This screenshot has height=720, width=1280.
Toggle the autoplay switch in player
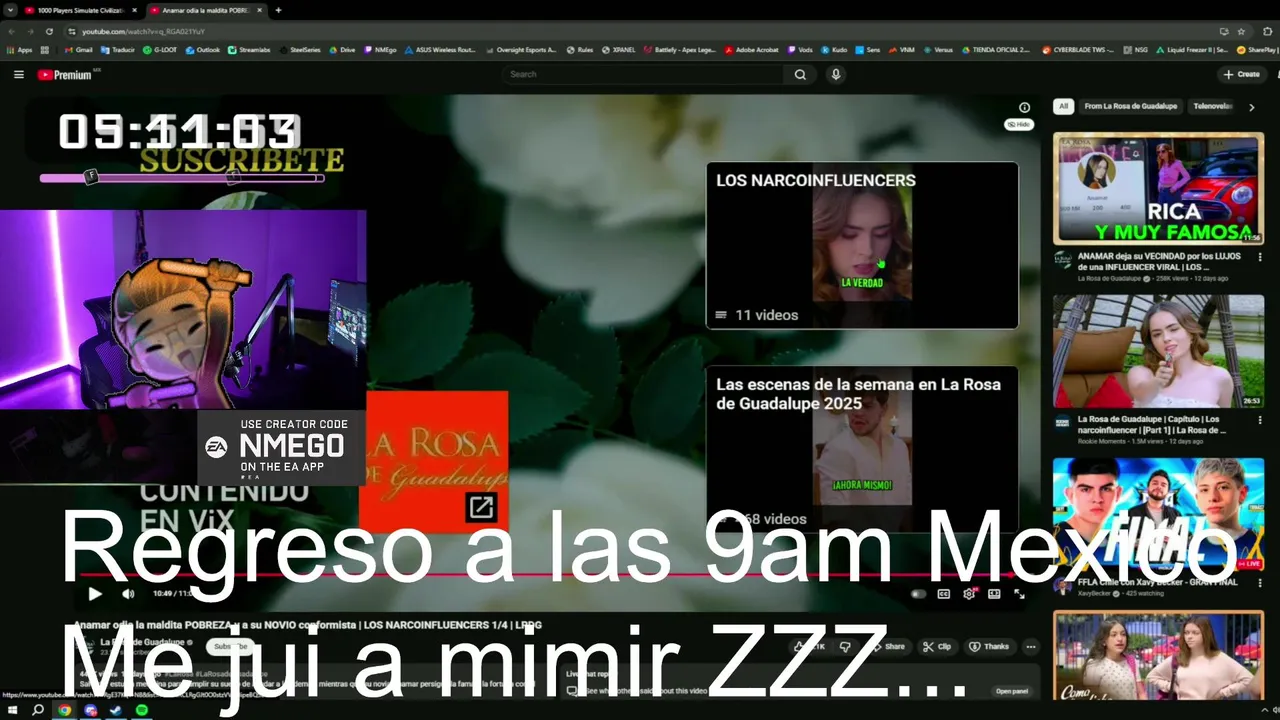coord(918,594)
